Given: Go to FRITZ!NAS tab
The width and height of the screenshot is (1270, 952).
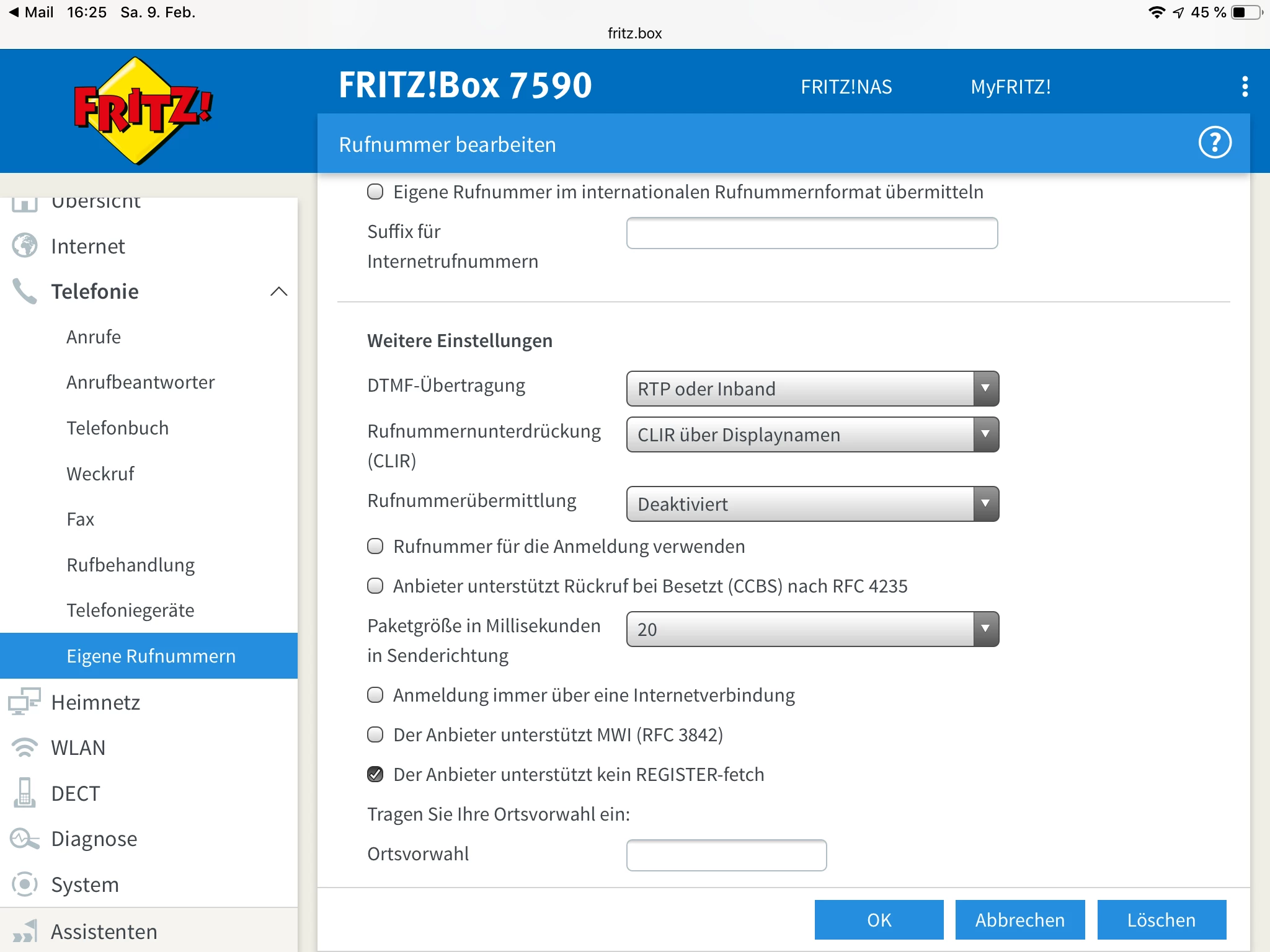Looking at the screenshot, I should coord(846,87).
